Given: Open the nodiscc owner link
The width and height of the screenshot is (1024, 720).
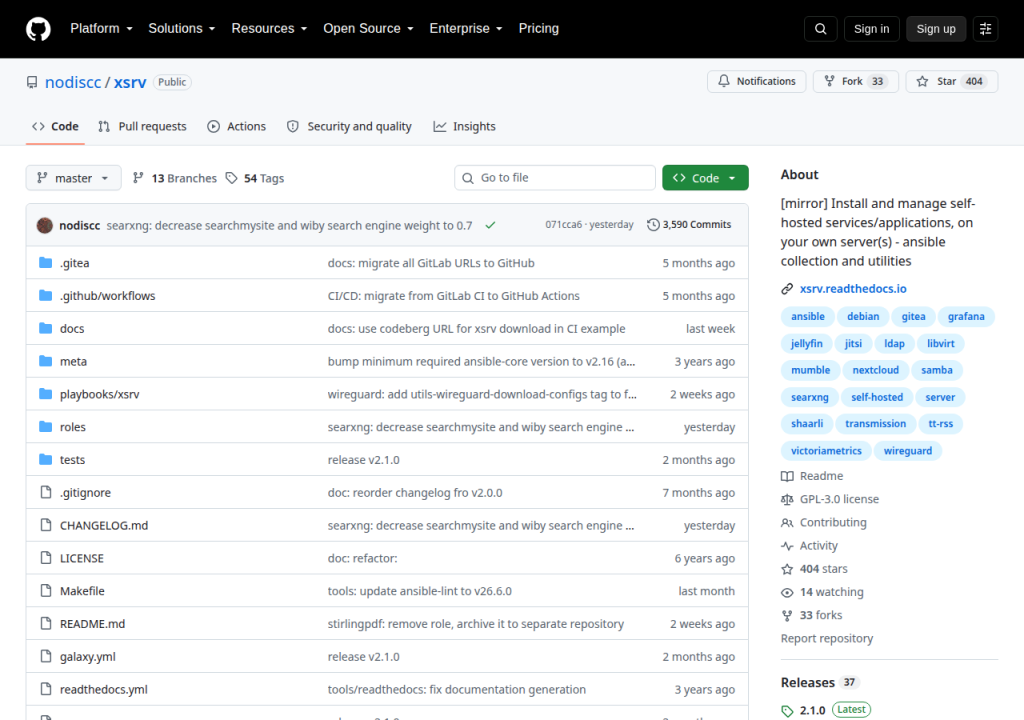Looking at the screenshot, I should point(73,82).
